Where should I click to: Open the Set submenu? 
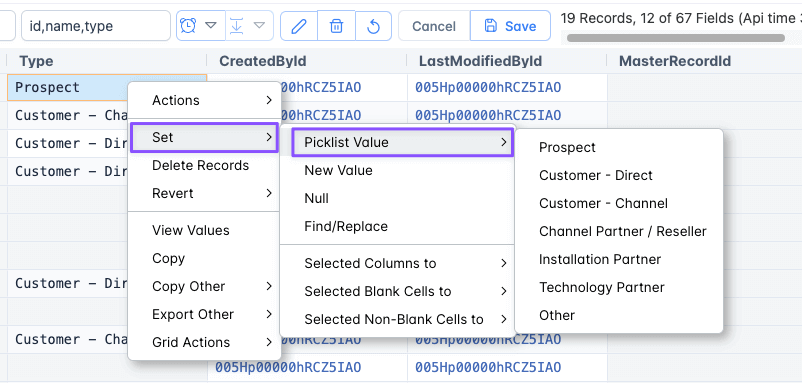coord(204,137)
